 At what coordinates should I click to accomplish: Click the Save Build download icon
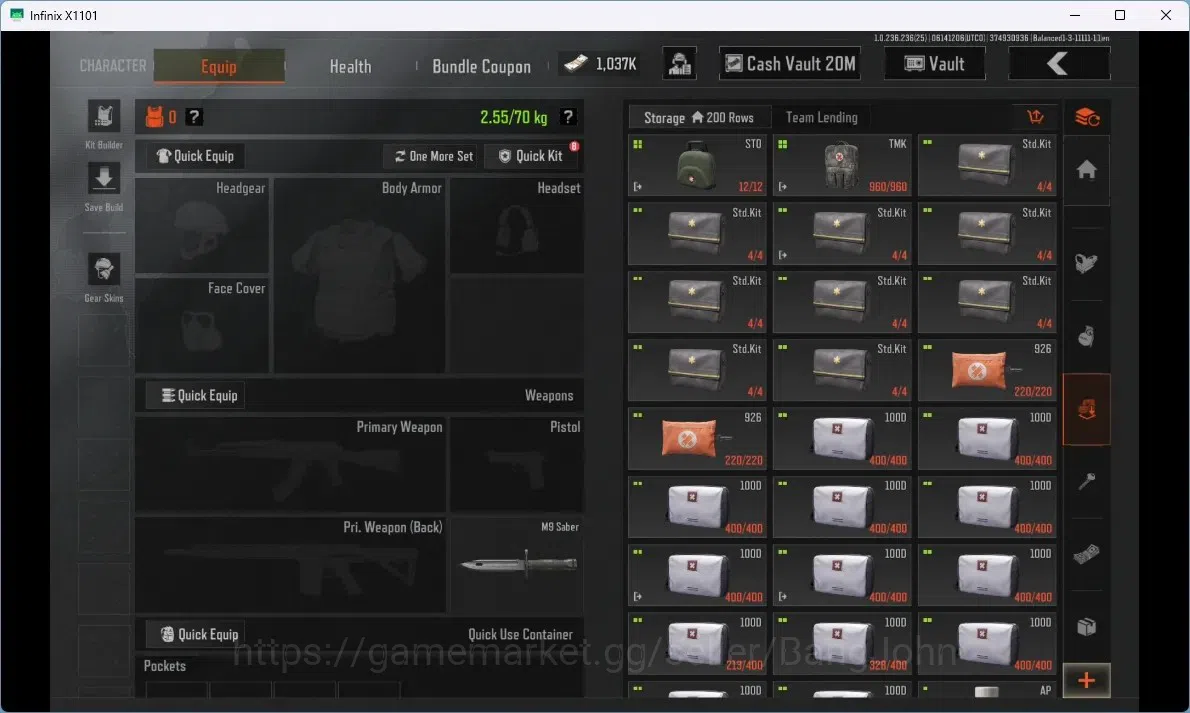coord(104,179)
